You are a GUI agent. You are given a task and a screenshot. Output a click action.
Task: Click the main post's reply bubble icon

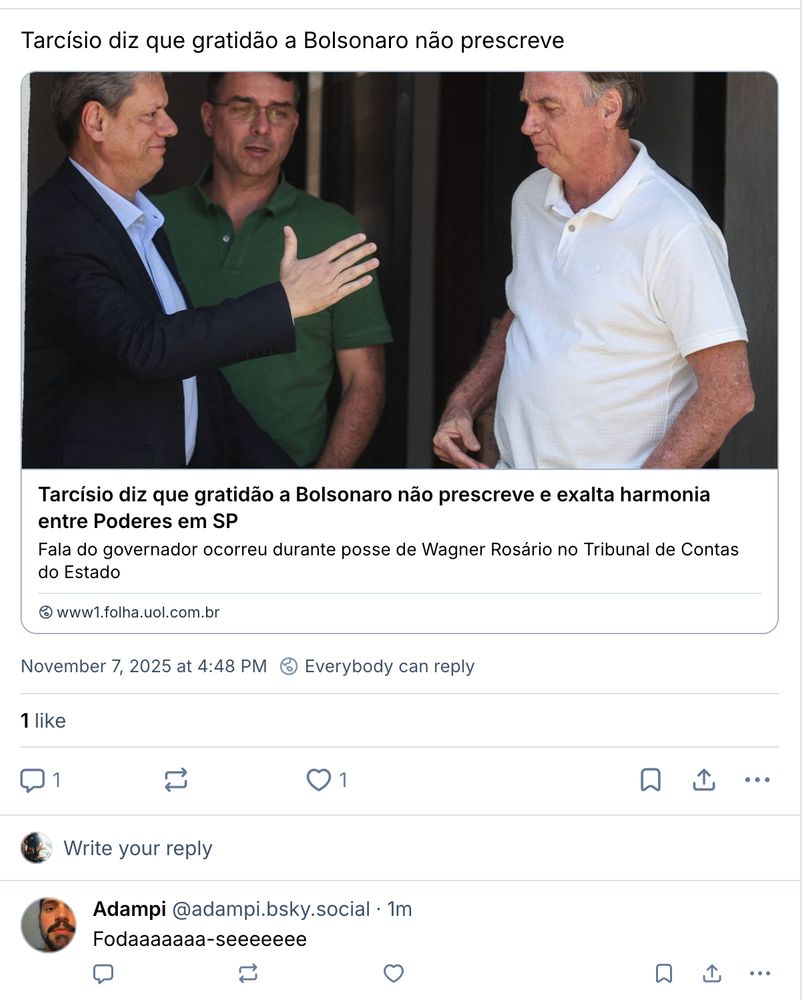coord(33,780)
